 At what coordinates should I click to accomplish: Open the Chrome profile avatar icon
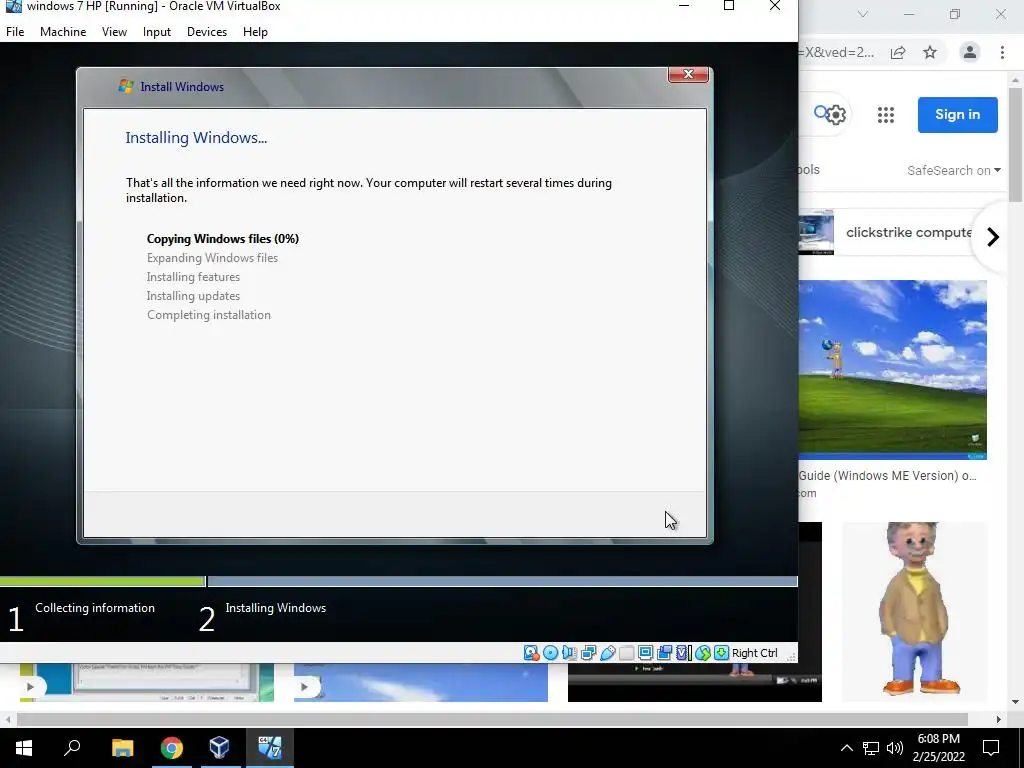point(970,52)
